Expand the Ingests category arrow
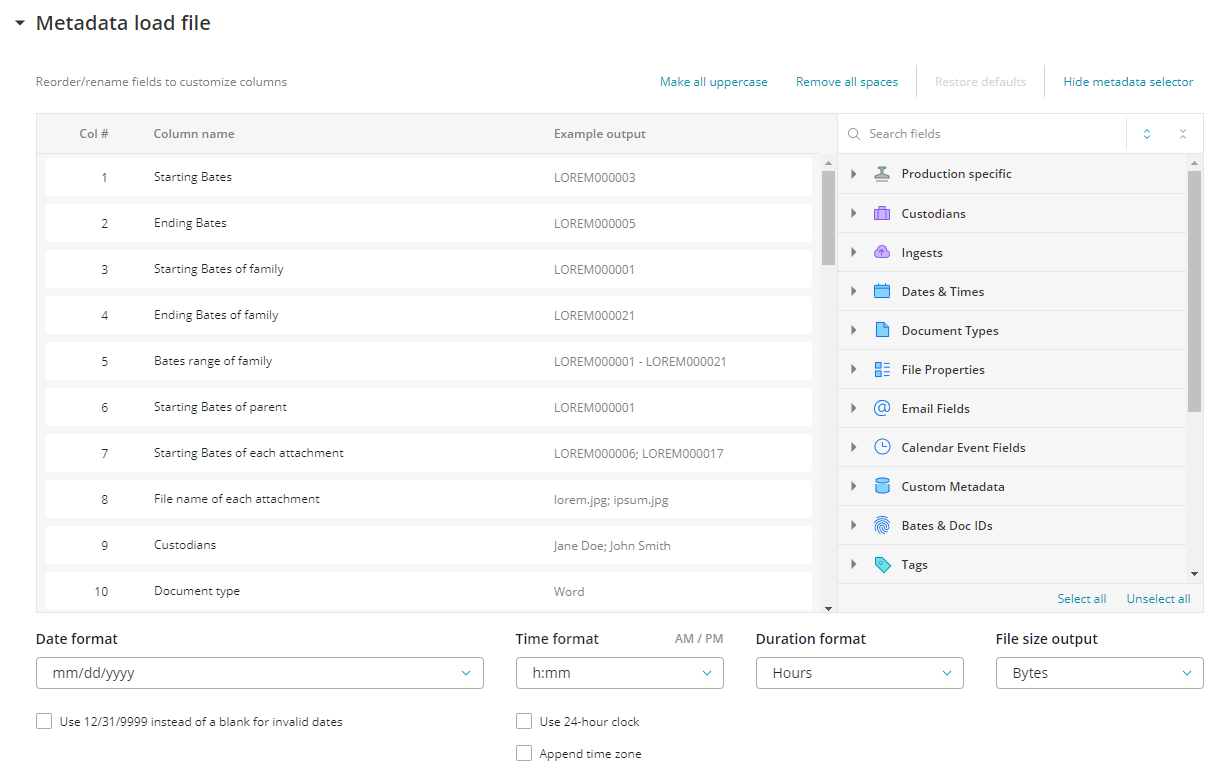The width and height of the screenshot is (1223, 783). [853, 252]
